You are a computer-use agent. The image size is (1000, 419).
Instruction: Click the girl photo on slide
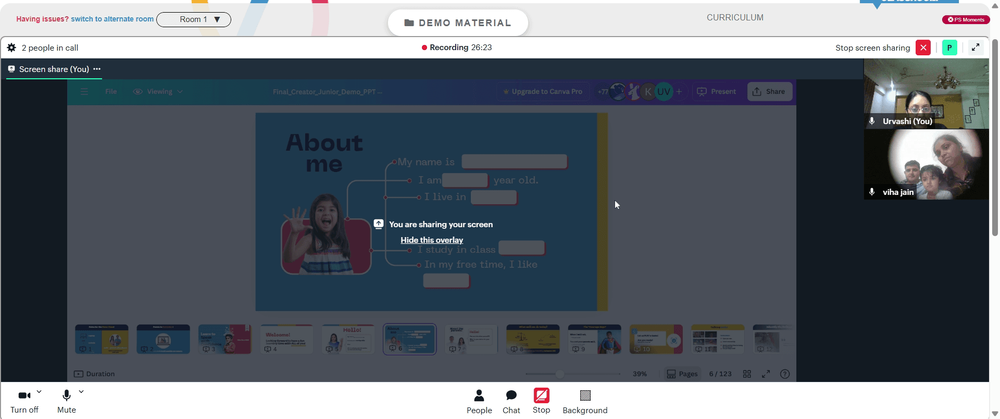326,234
